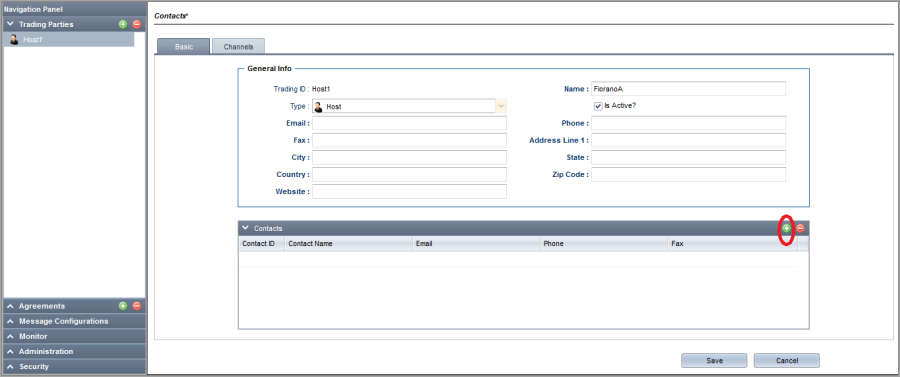The width and height of the screenshot is (900, 377).
Task: Expand the Message Configurations section
Action: (x=10, y=321)
